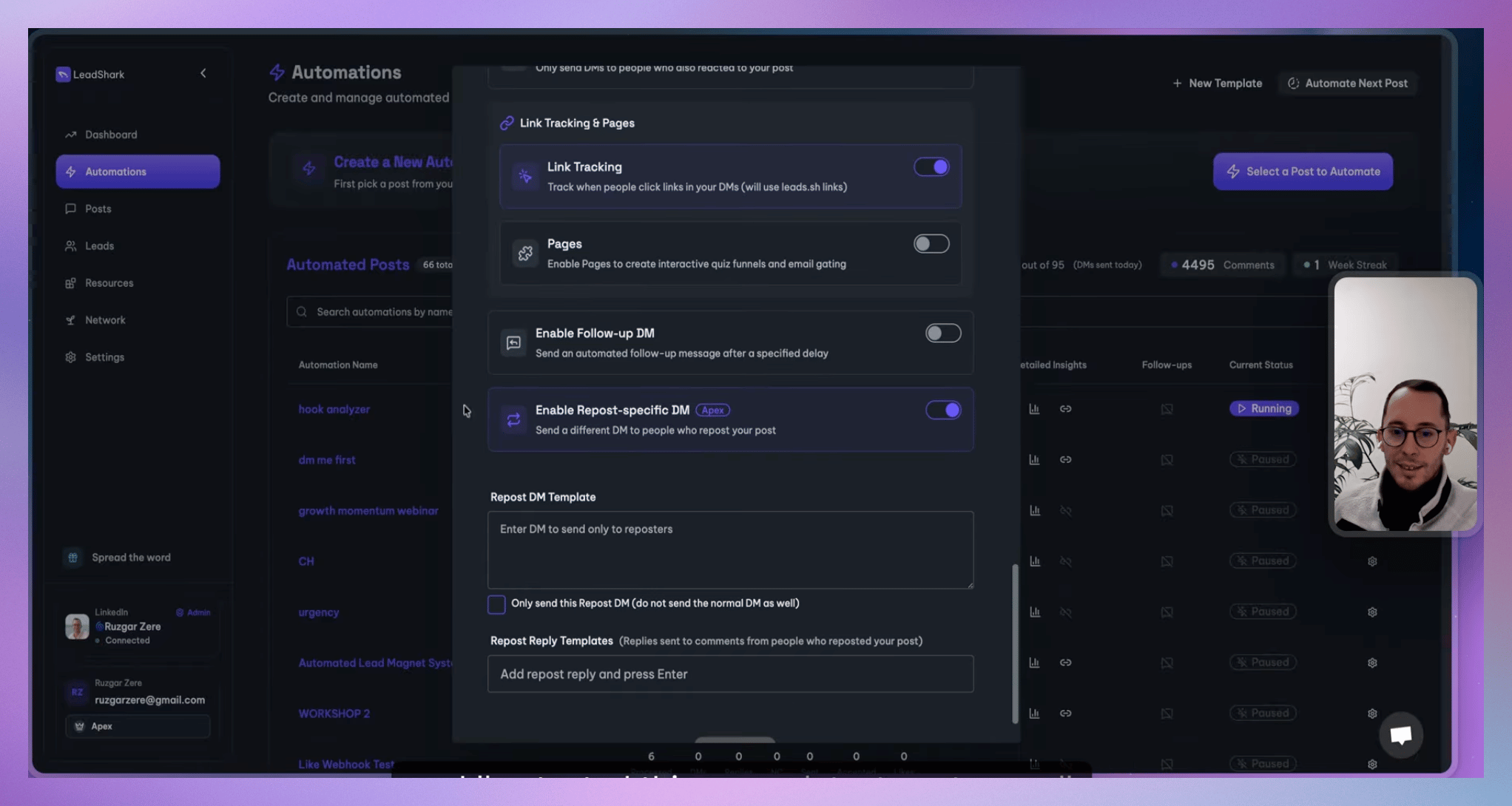1512x806 pixels.
Task: Click follow-ups icon in hook analyzer row
Action: [1167, 409]
